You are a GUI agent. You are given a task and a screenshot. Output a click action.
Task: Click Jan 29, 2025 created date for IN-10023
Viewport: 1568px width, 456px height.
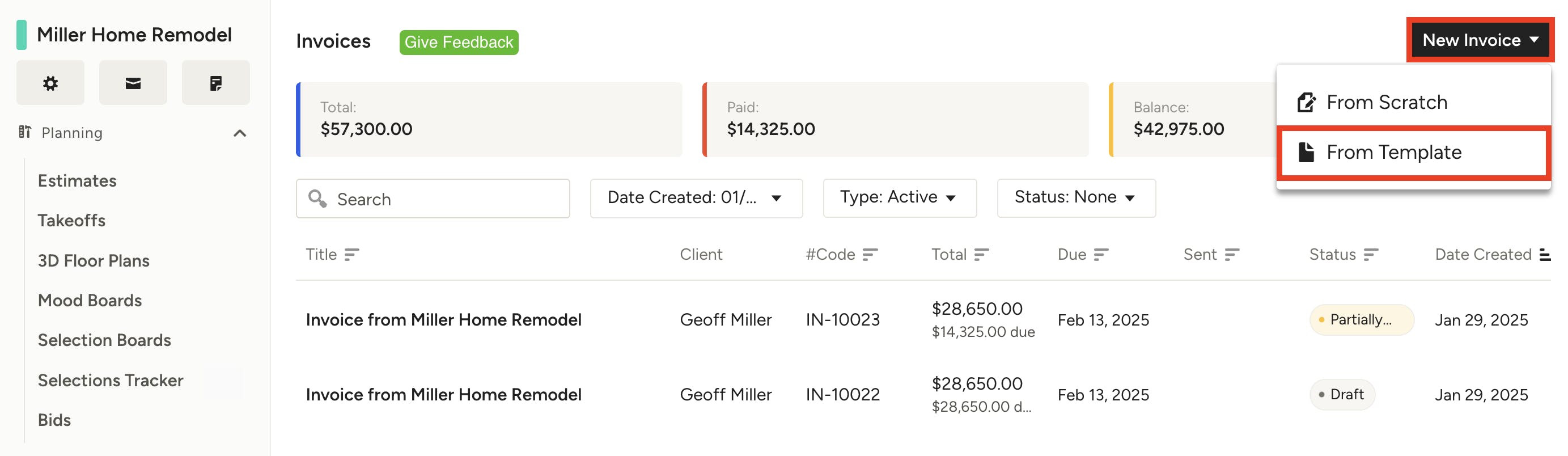pyautogui.click(x=1481, y=320)
